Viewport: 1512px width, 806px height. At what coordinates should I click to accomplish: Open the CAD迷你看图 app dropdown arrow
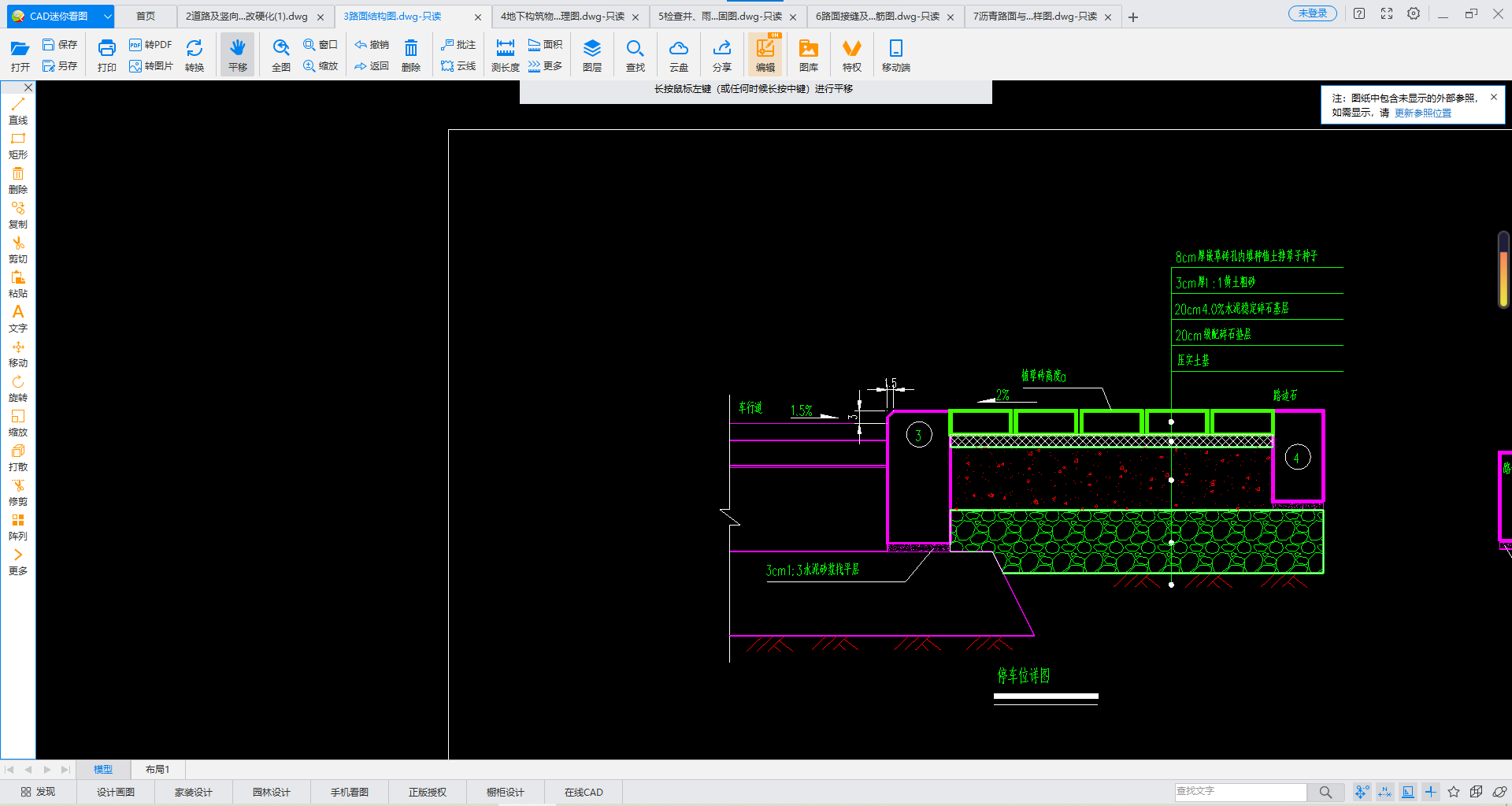[x=107, y=16]
